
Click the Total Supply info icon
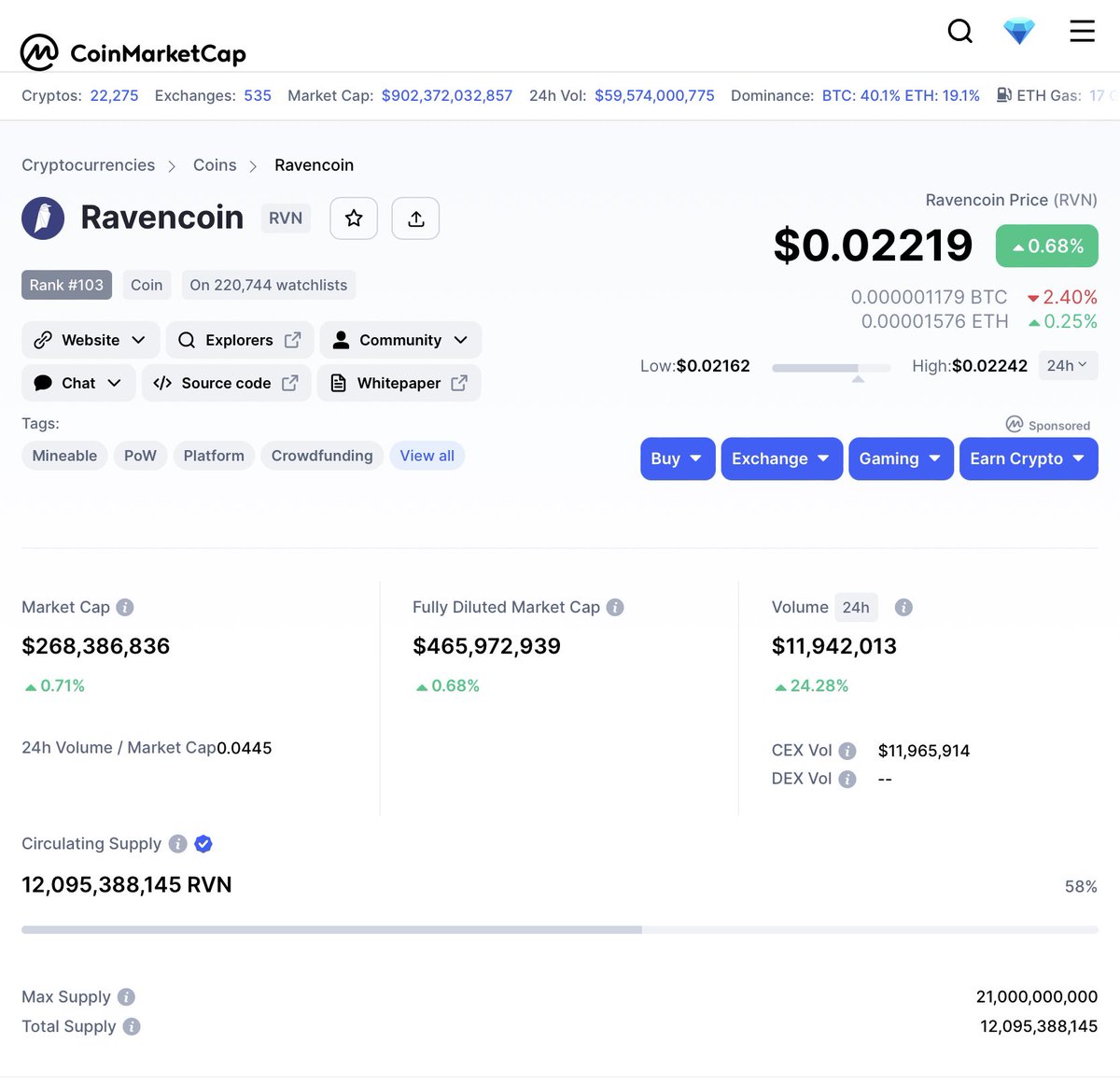(x=132, y=1026)
